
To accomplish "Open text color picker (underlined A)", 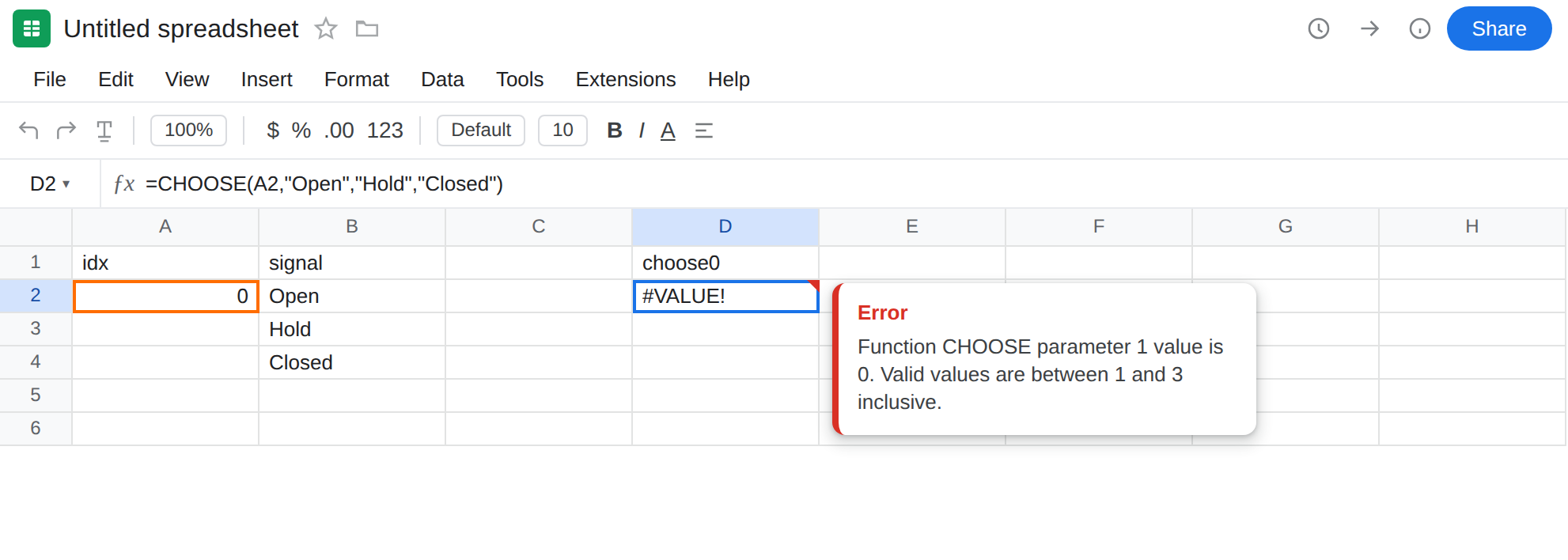I will pyautogui.click(x=668, y=131).
